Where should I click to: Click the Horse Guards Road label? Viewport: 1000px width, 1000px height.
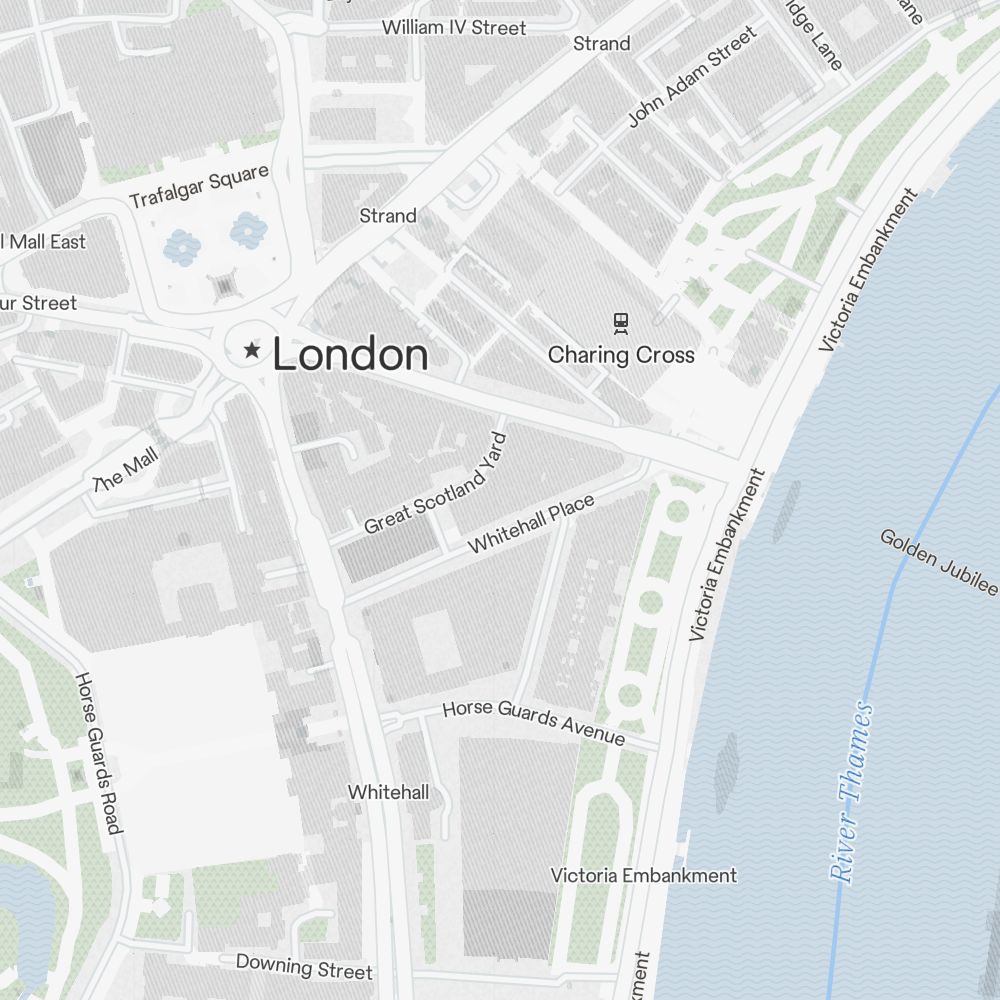(x=99, y=753)
